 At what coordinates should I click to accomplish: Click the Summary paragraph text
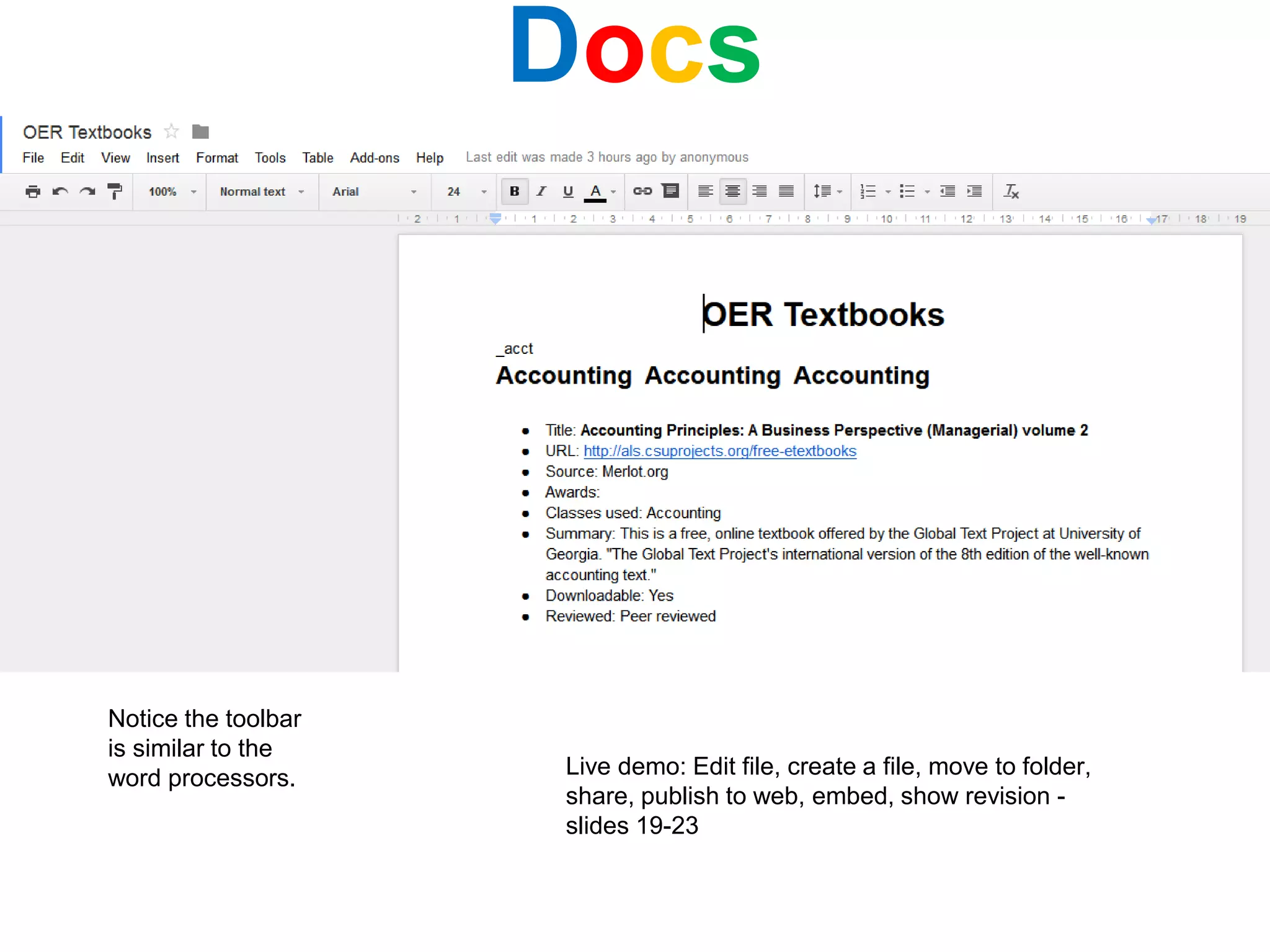(x=847, y=554)
